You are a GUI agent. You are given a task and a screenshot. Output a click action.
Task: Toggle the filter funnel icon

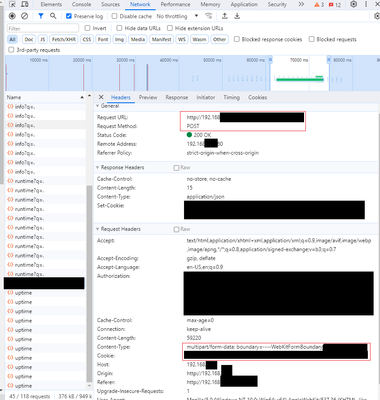click(x=41, y=16)
